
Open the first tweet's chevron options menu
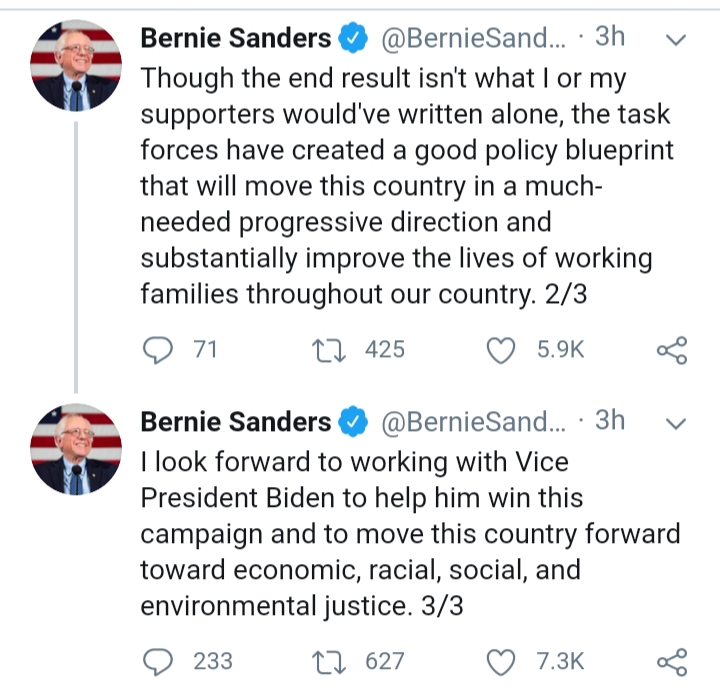pyautogui.click(x=675, y=41)
